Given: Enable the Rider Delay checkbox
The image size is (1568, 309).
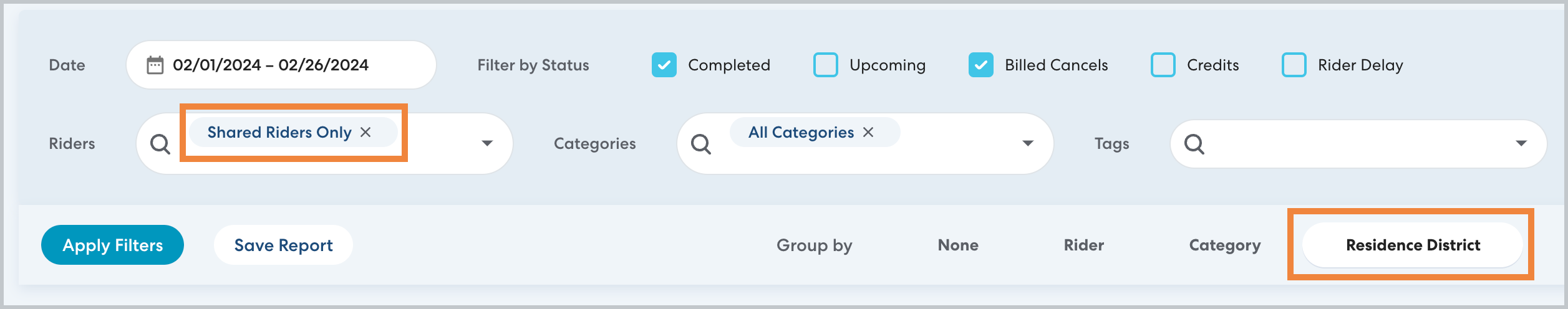Looking at the screenshot, I should coord(1294,65).
